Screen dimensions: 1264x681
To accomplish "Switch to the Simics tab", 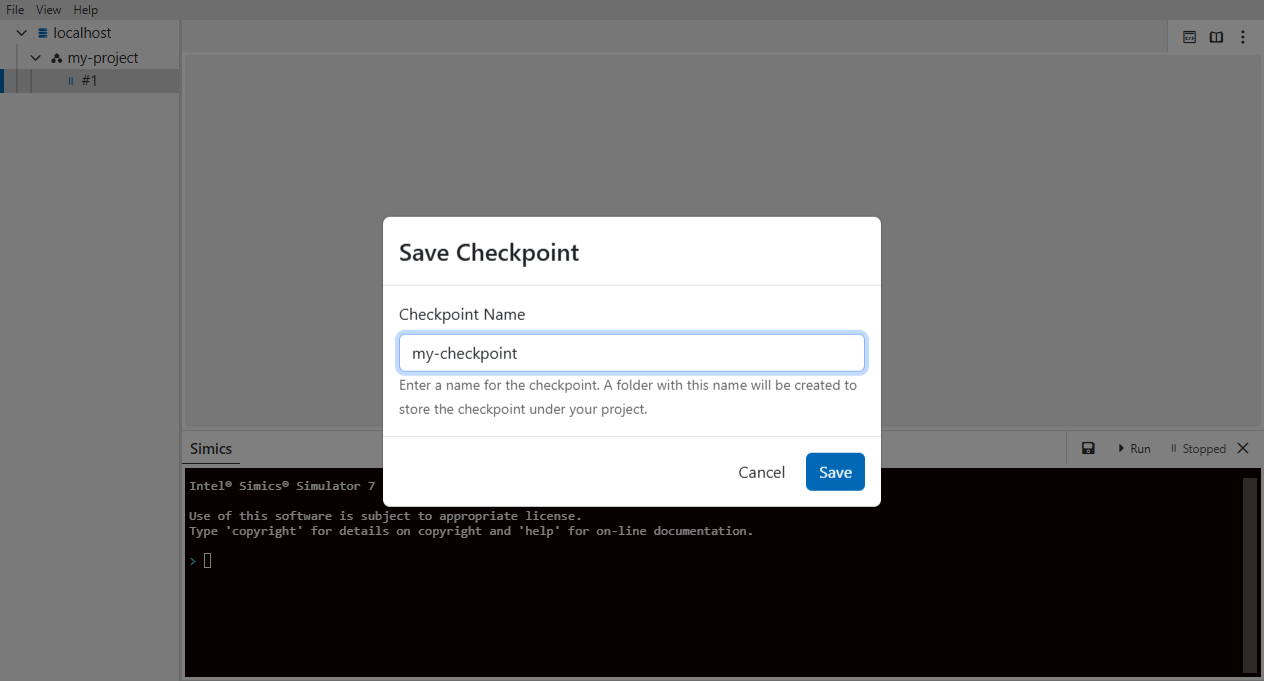I will [x=211, y=449].
